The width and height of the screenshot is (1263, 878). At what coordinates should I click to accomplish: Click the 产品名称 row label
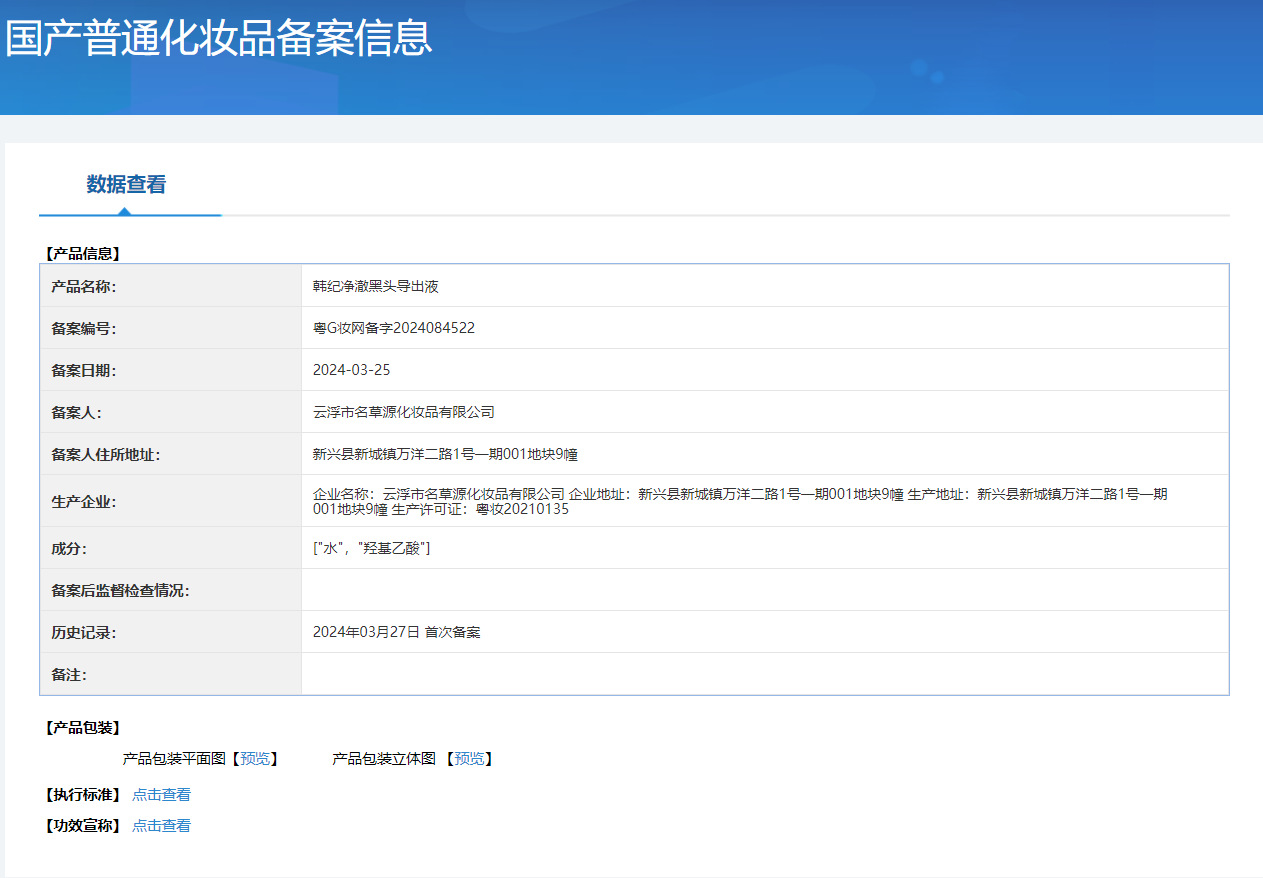click(84, 286)
